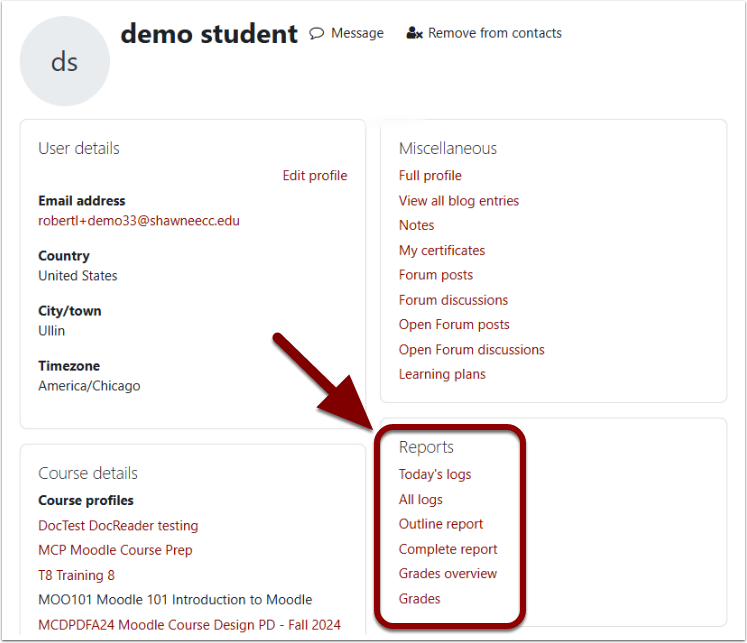This screenshot has height=643, width=747.
Task: Open DocTest DocReader testing course profile
Action: click(x=118, y=526)
